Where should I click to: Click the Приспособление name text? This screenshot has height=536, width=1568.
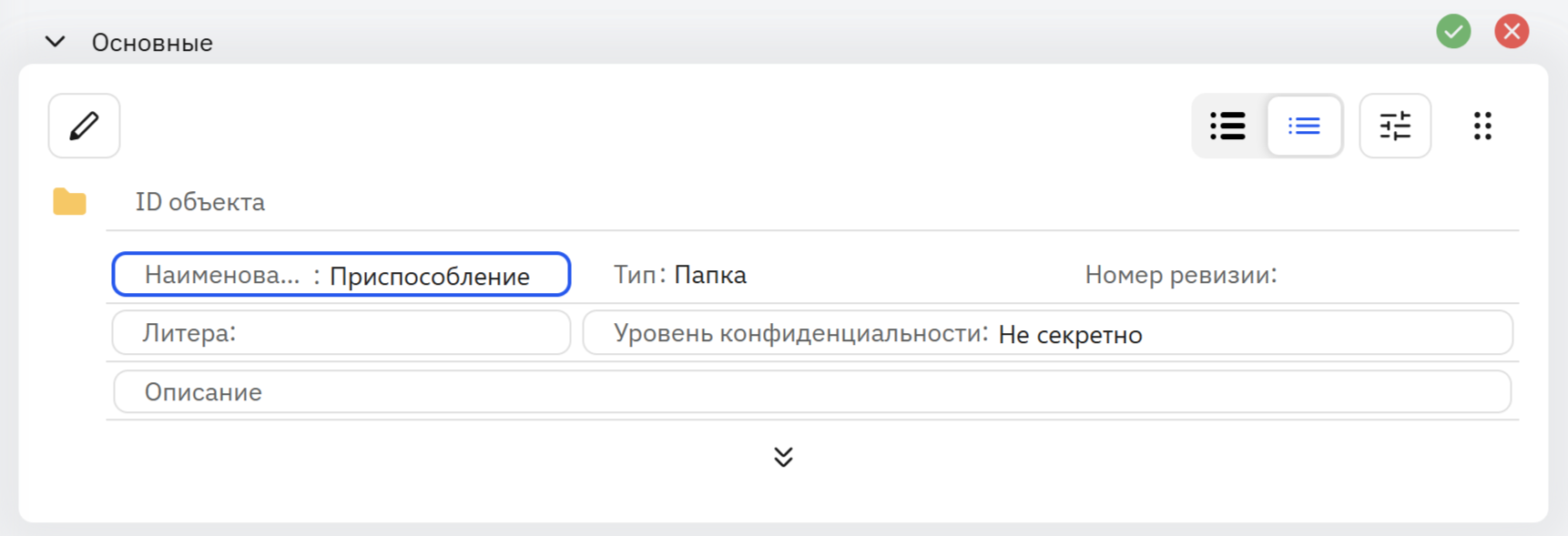pyautogui.click(x=430, y=277)
